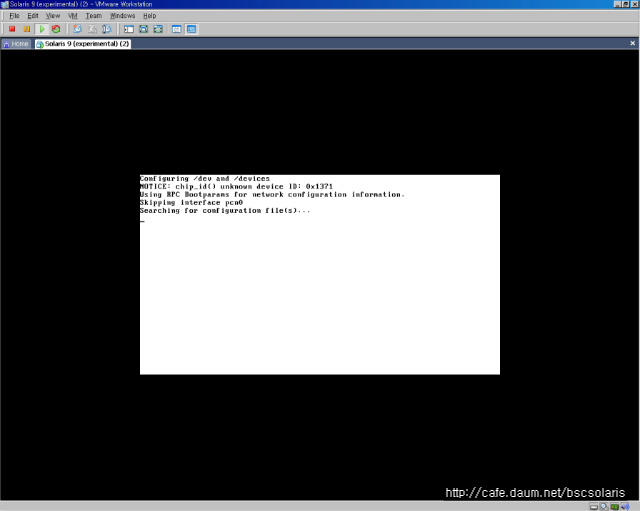Click the sound device status icon
Image resolution: width=640 pixels, height=511 pixels.
click(x=625, y=507)
